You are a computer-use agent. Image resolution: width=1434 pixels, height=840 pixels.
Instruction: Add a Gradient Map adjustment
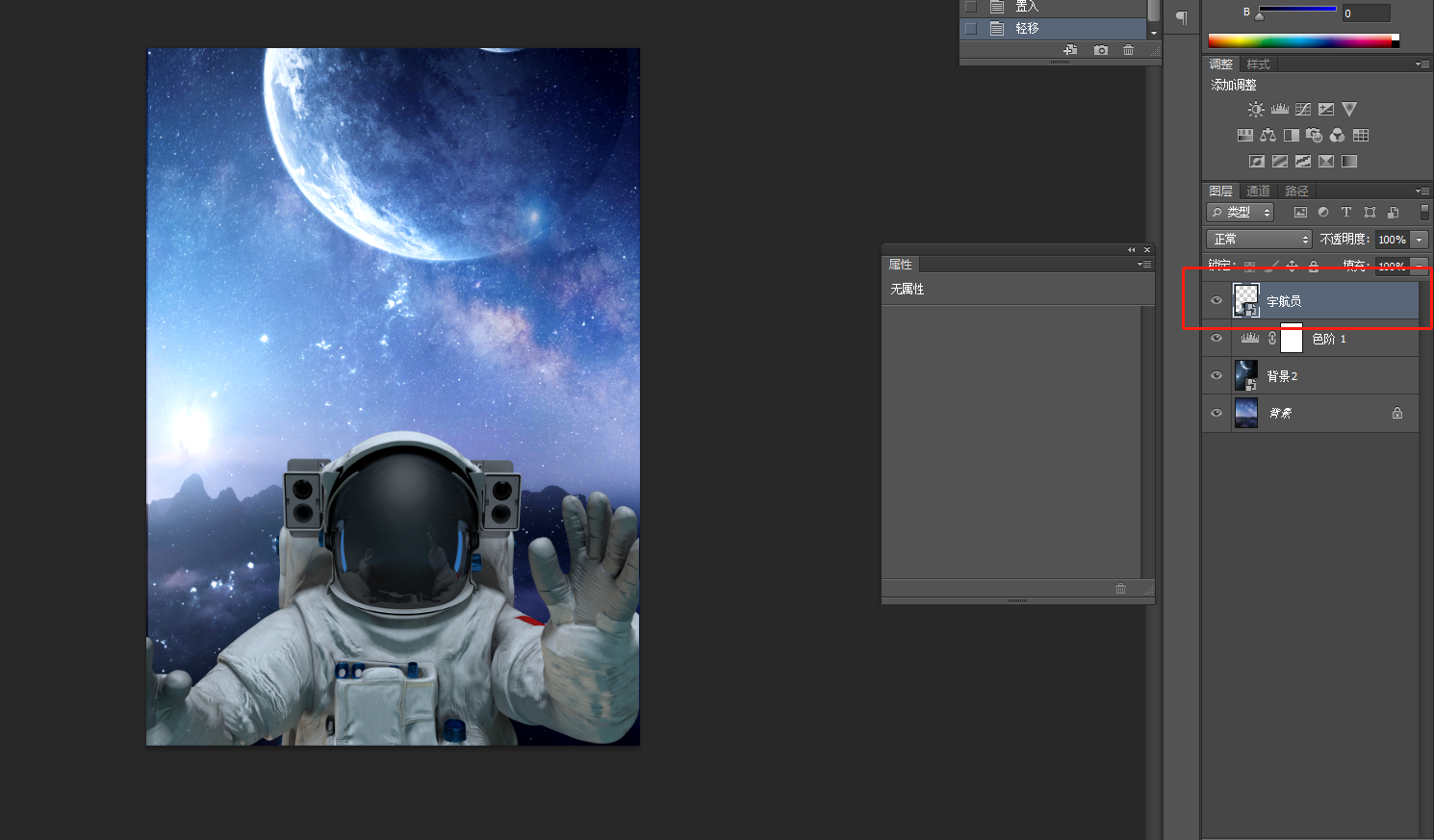pyautogui.click(x=1349, y=162)
